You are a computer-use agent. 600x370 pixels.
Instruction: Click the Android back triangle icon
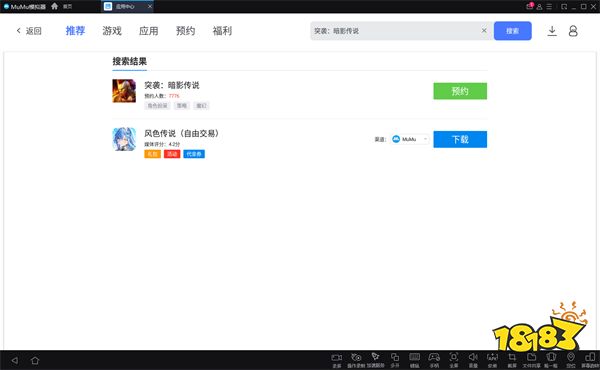point(15,360)
